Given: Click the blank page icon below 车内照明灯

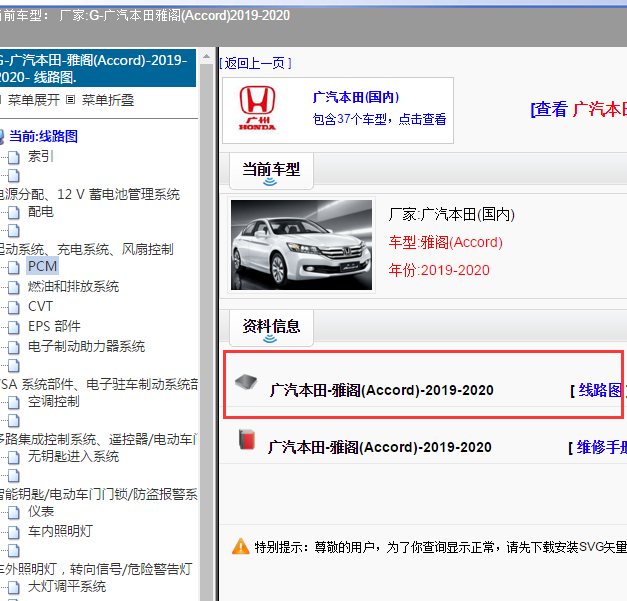Looking at the screenshot, I should click(x=14, y=550).
